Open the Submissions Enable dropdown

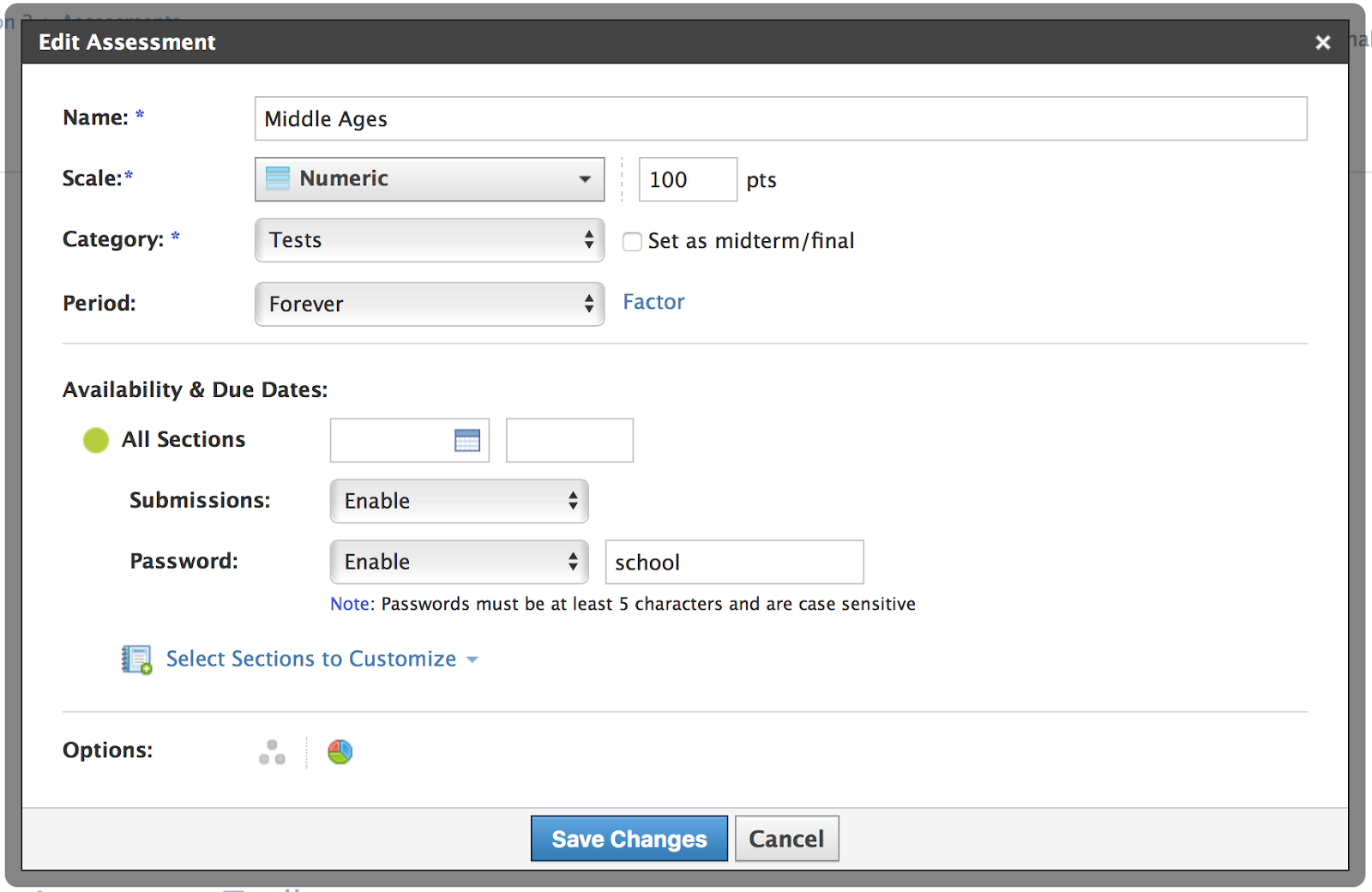(x=459, y=501)
